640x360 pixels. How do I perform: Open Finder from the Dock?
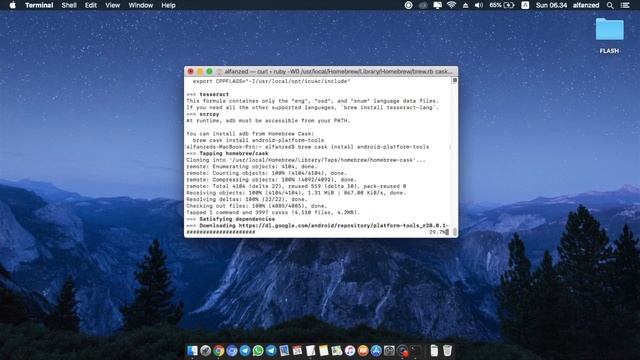(x=192, y=350)
